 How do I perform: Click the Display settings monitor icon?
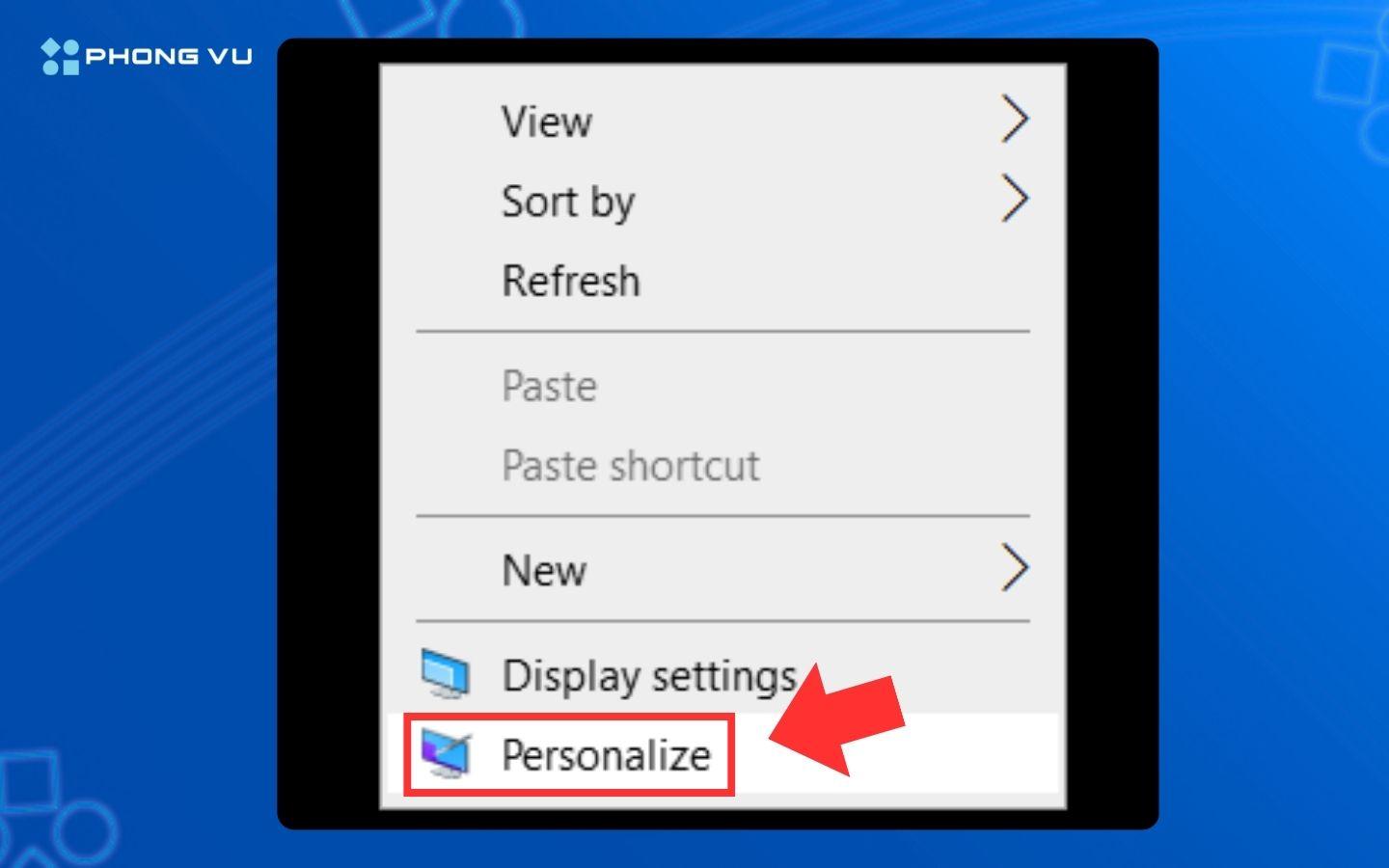(x=446, y=673)
